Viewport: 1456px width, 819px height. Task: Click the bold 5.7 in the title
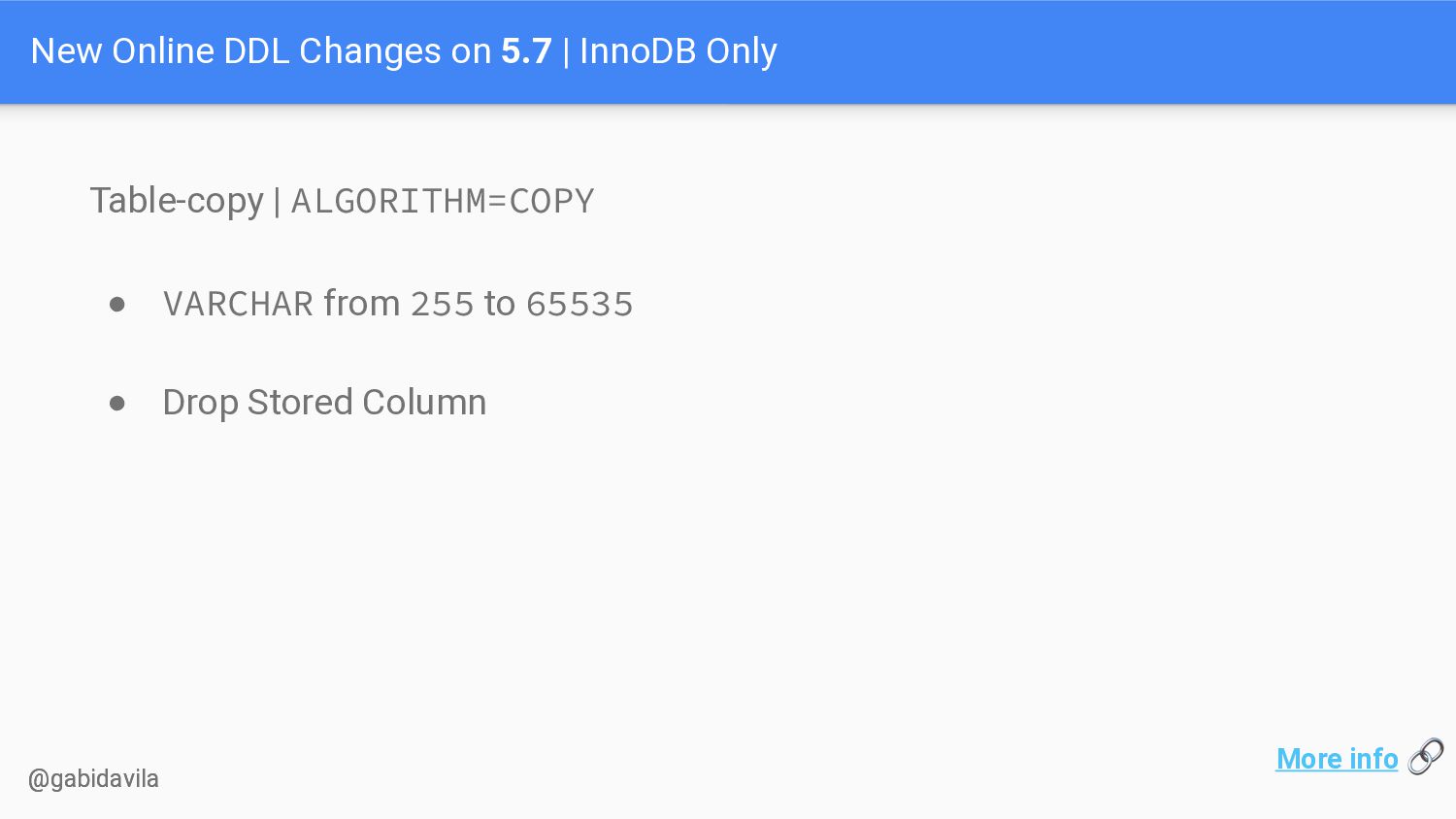526,51
